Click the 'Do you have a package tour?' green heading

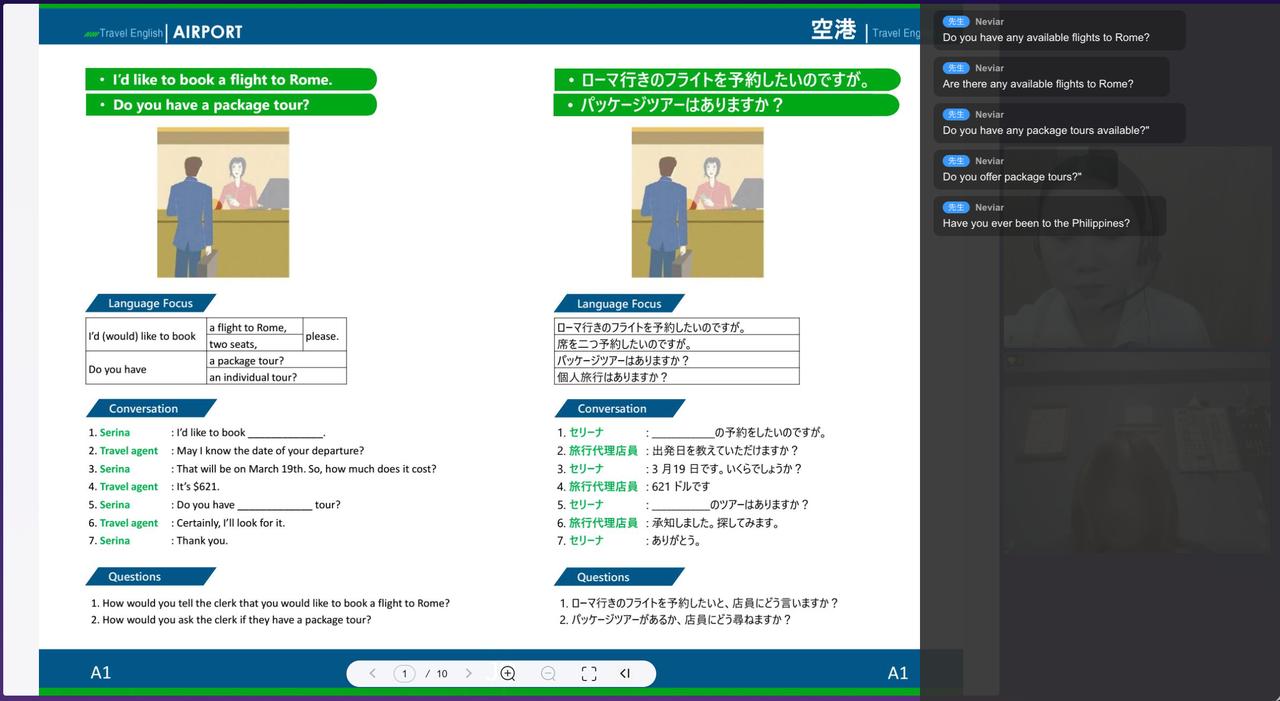click(231, 105)
